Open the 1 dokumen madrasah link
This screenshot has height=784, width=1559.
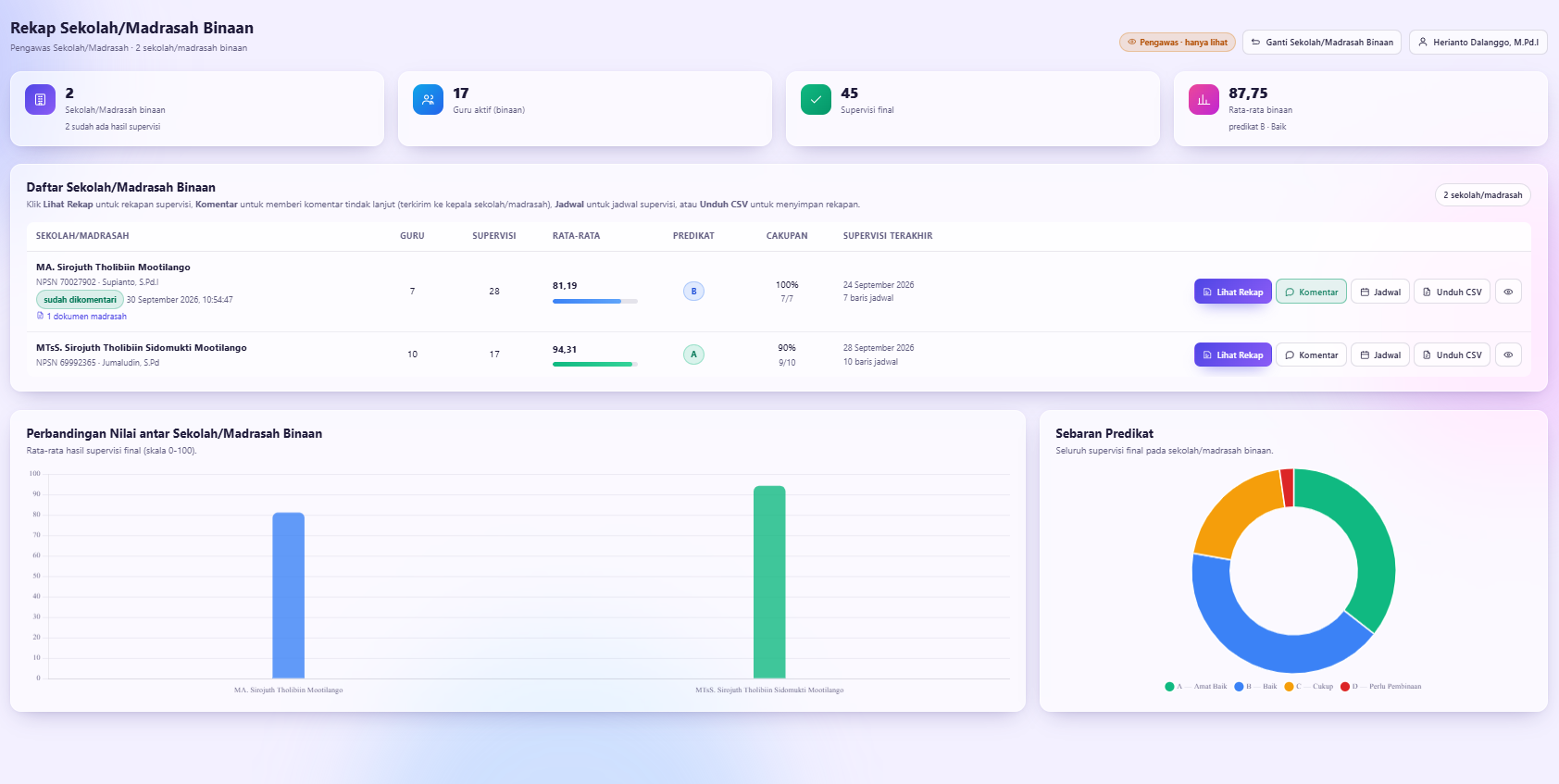tap(81, 317)
